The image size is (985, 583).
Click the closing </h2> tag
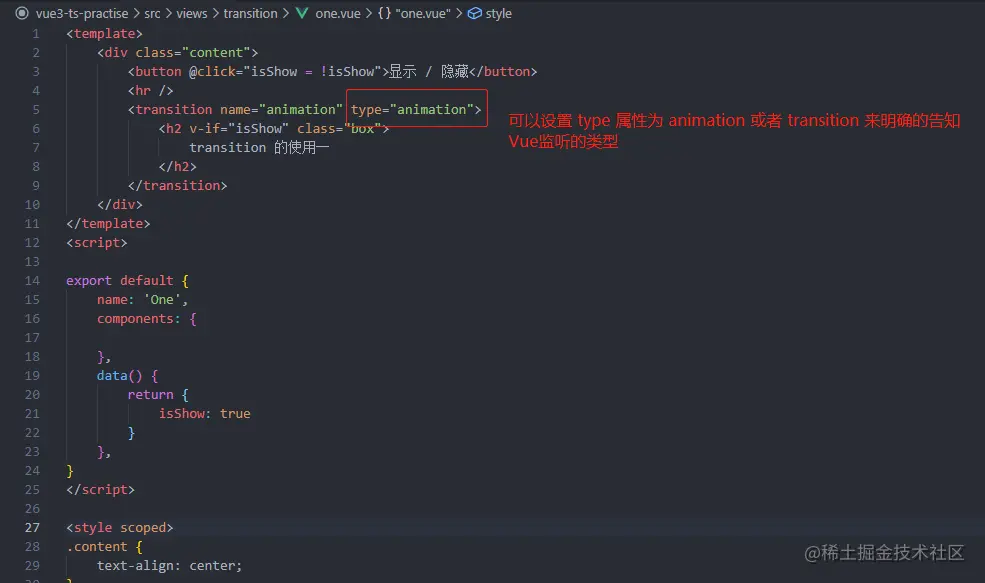pyautogui.click(x=177, y=166)
